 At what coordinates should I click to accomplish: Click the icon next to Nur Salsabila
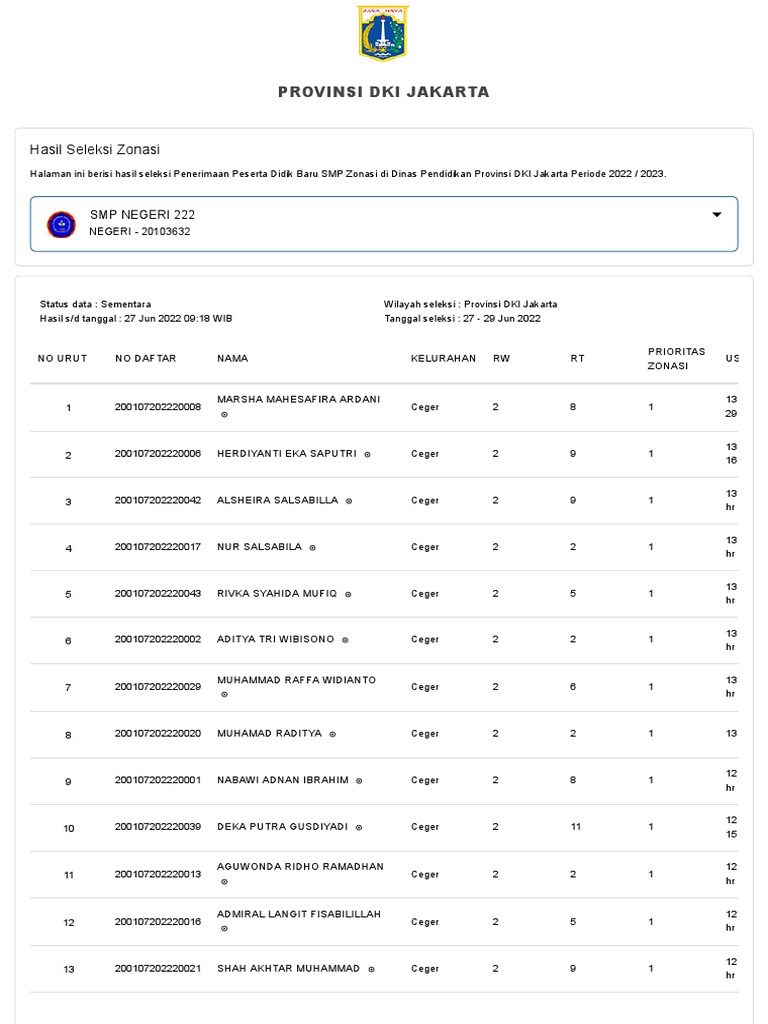pyautogui.click(x=312, y=548)
